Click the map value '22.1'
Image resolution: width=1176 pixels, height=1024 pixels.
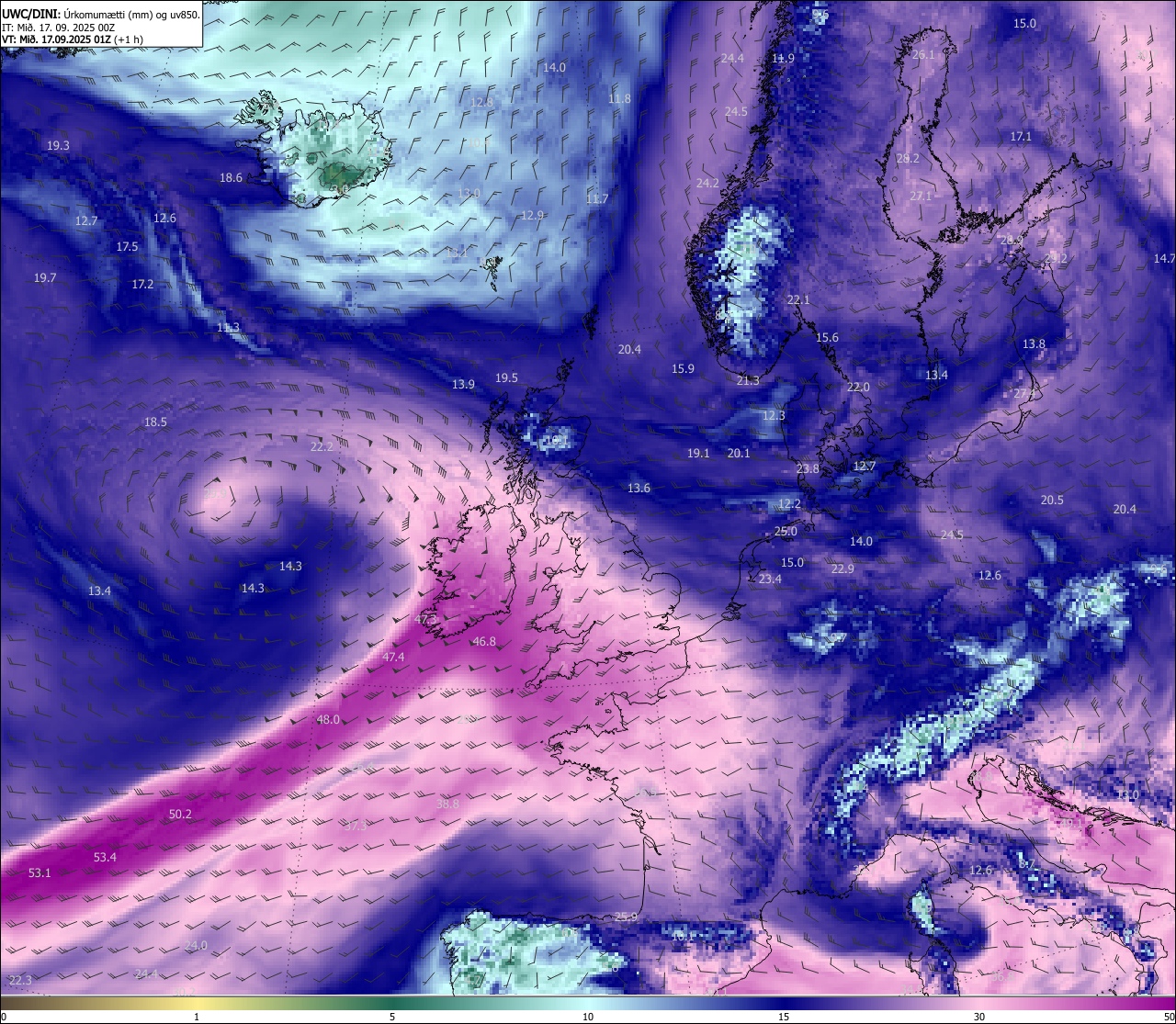coord(798,299)
